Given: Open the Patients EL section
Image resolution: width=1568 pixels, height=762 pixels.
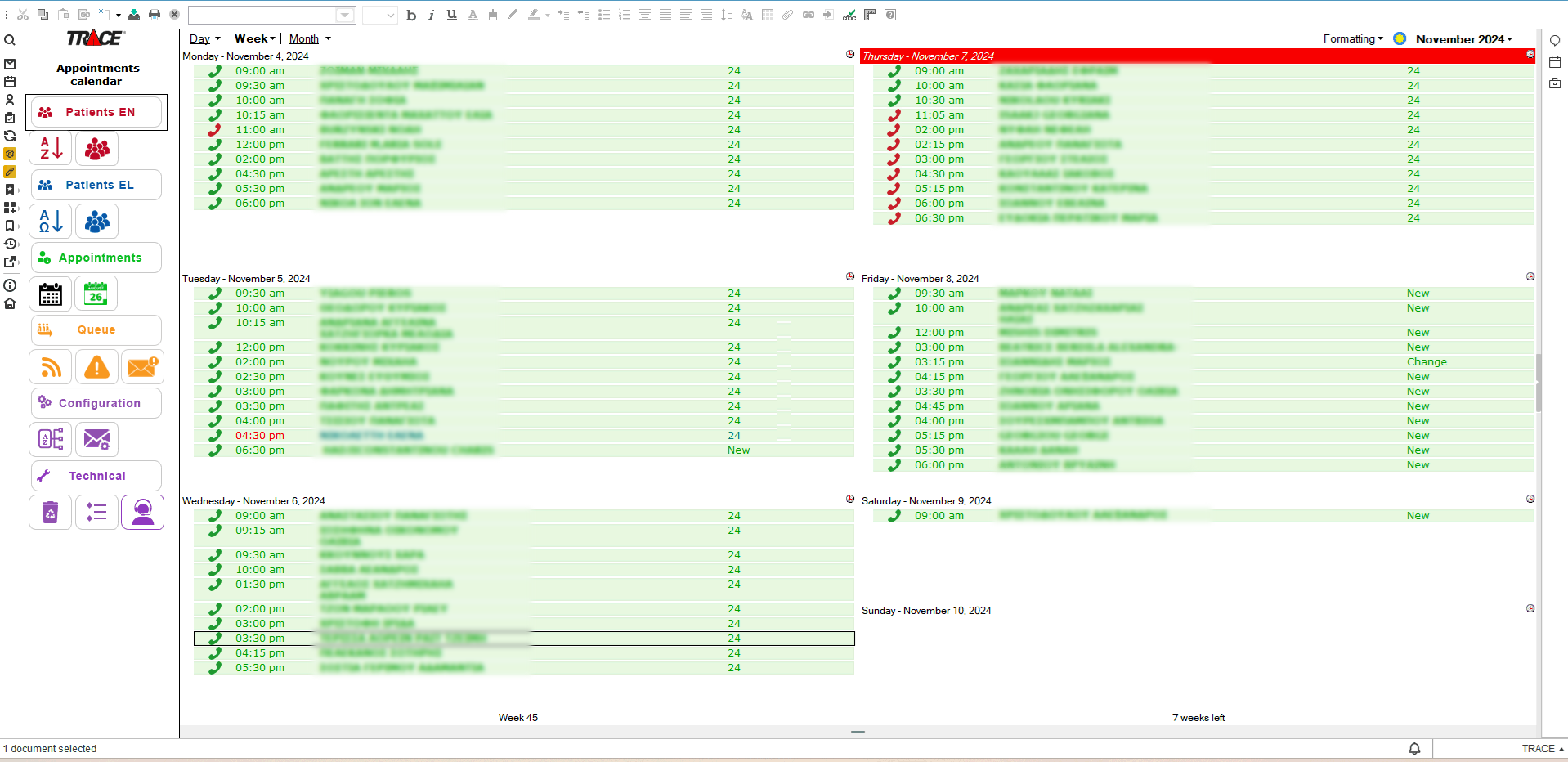Looking at the screenshot, I should pos(96,185).
